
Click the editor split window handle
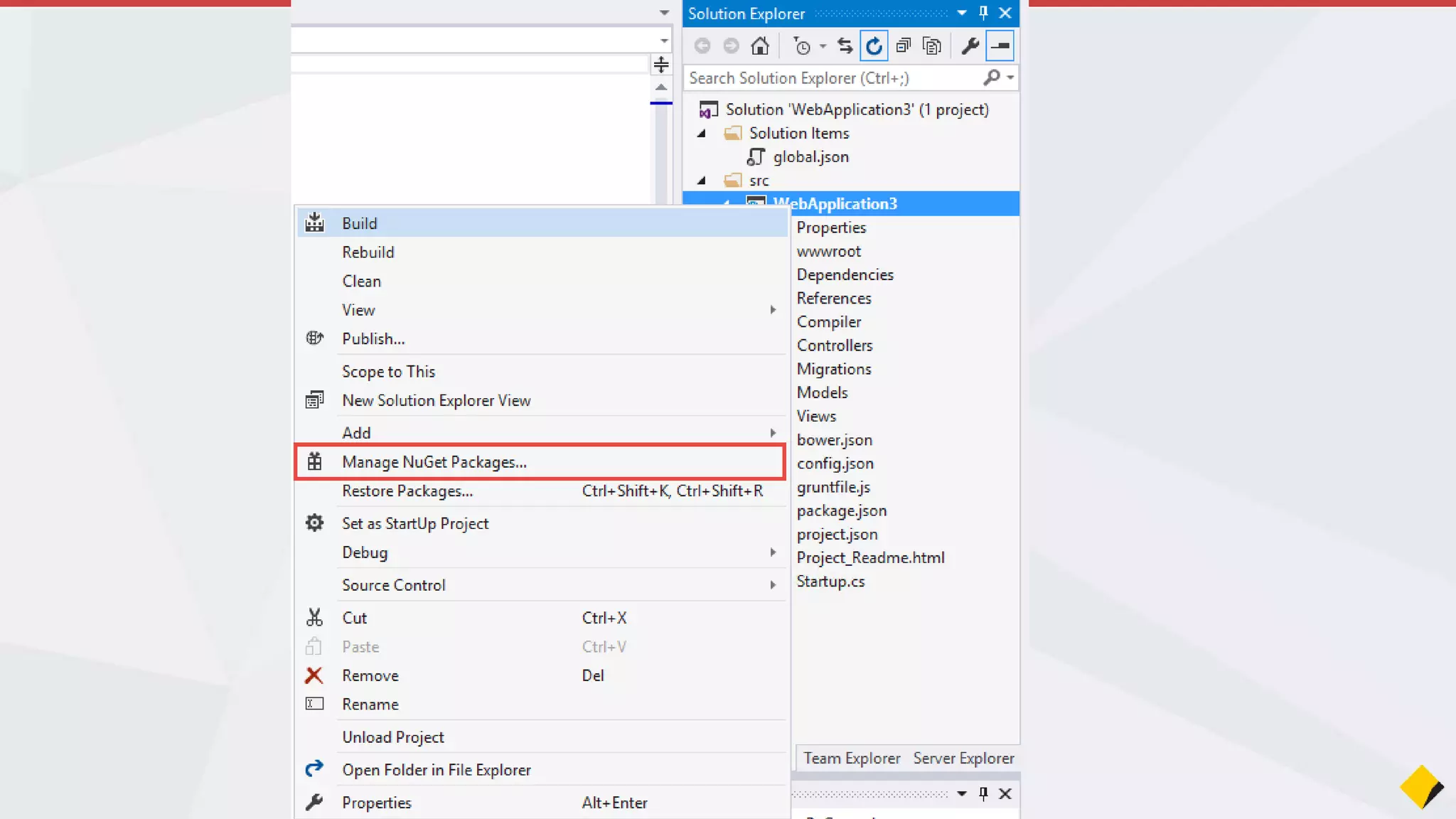(x=661, y=65)
